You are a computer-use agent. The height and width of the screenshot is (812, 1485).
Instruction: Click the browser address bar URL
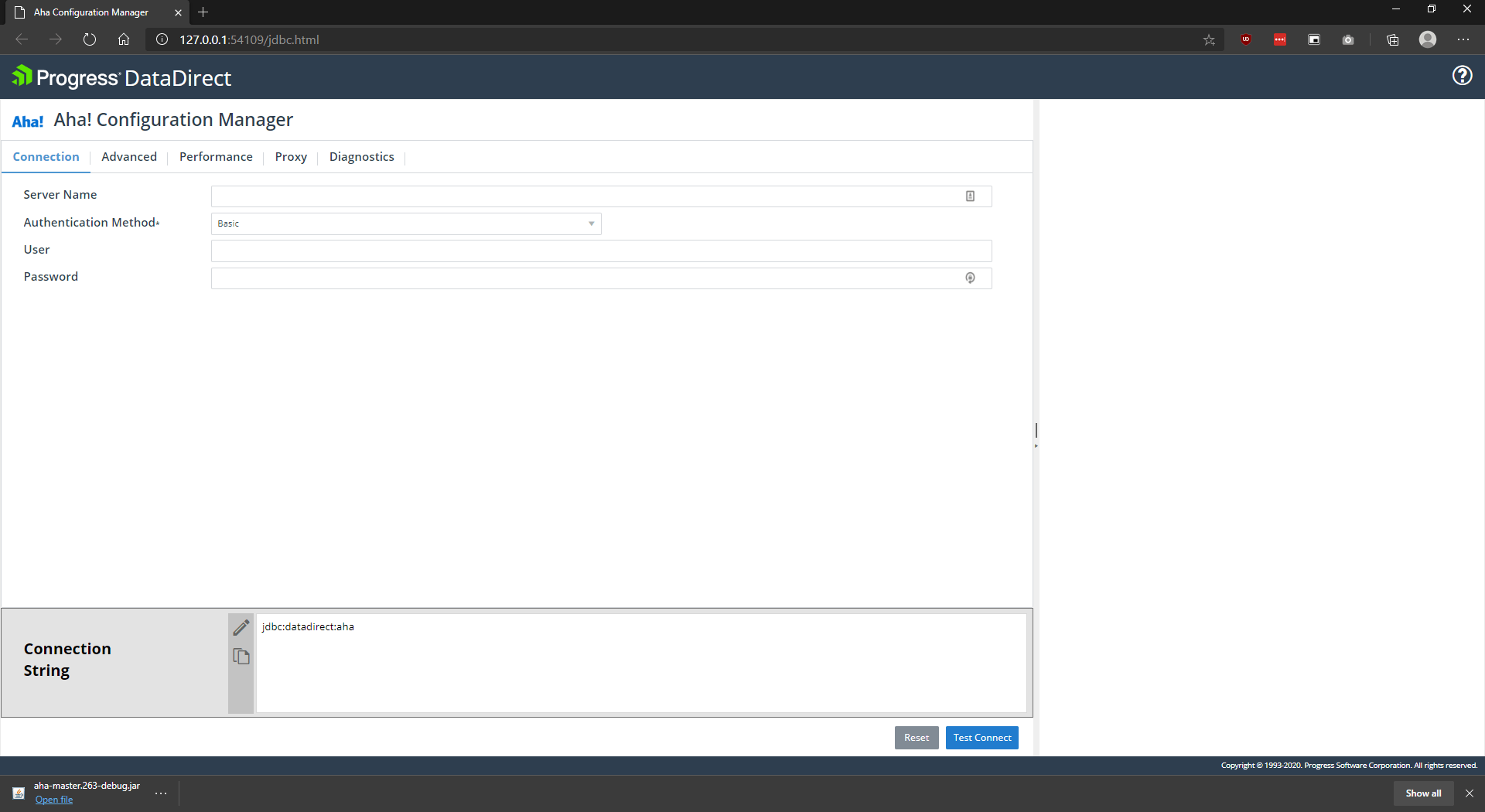[x=249, y=39]
